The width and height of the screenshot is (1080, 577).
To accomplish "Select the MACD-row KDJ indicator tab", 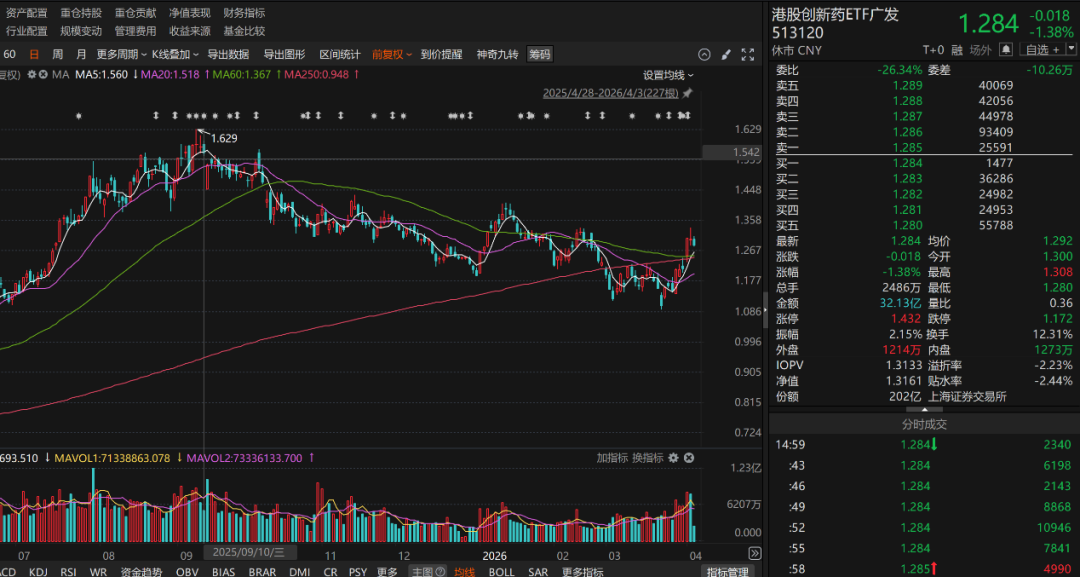I will coord(40,572).
